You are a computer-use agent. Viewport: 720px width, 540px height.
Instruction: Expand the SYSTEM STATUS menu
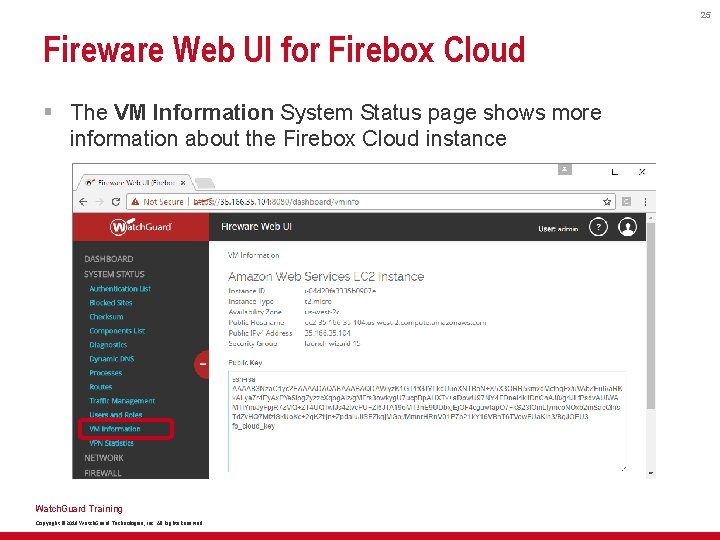coord(114,274)
